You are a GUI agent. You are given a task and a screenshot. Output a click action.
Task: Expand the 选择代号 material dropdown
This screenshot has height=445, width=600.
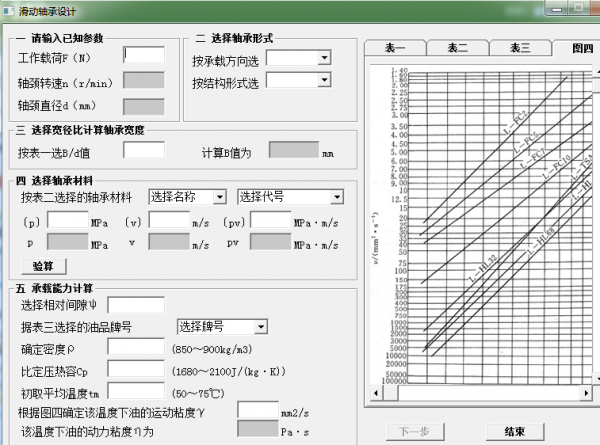click(337, 197)
